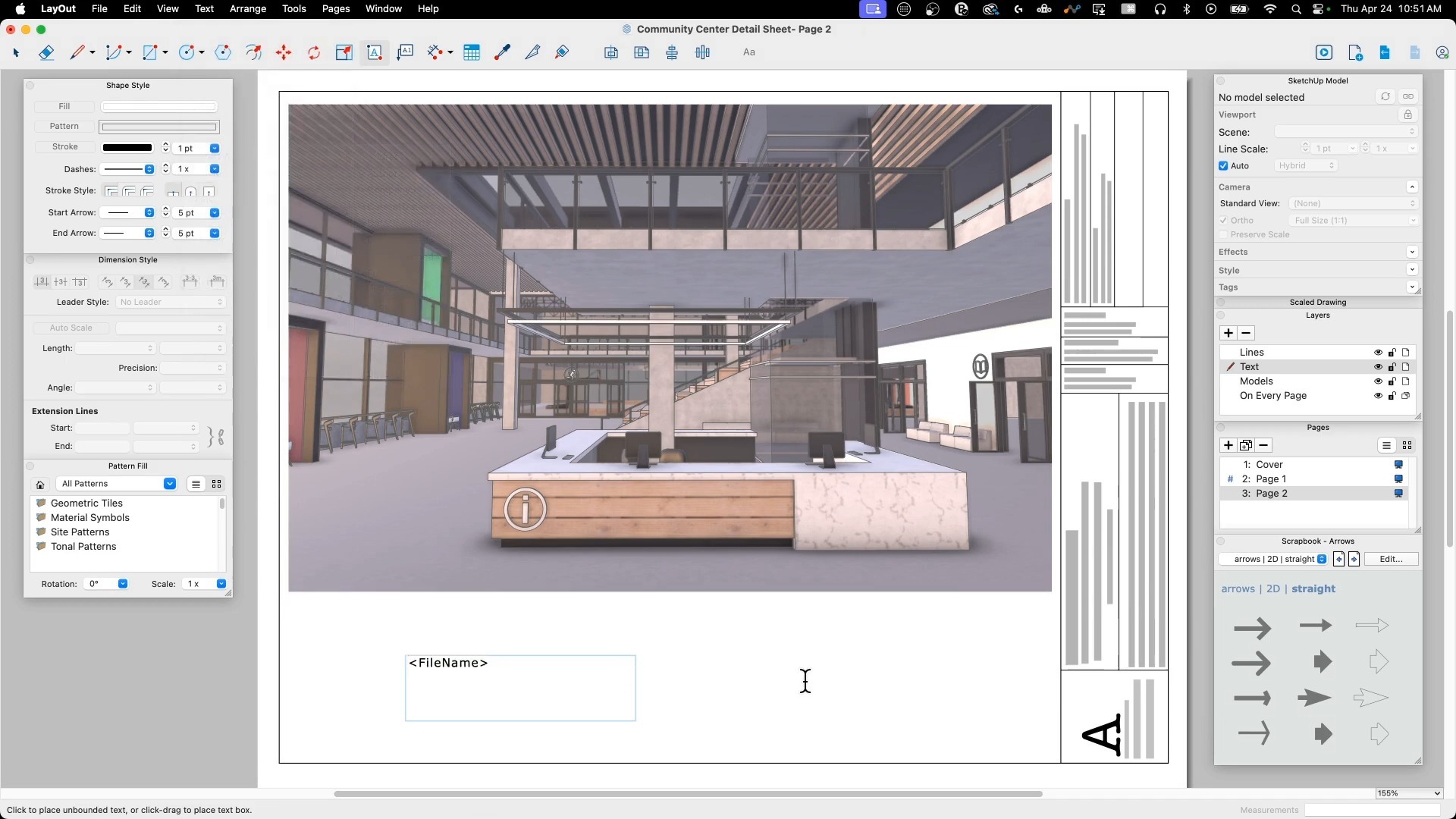Open the Pages menu

coord(335,9)
